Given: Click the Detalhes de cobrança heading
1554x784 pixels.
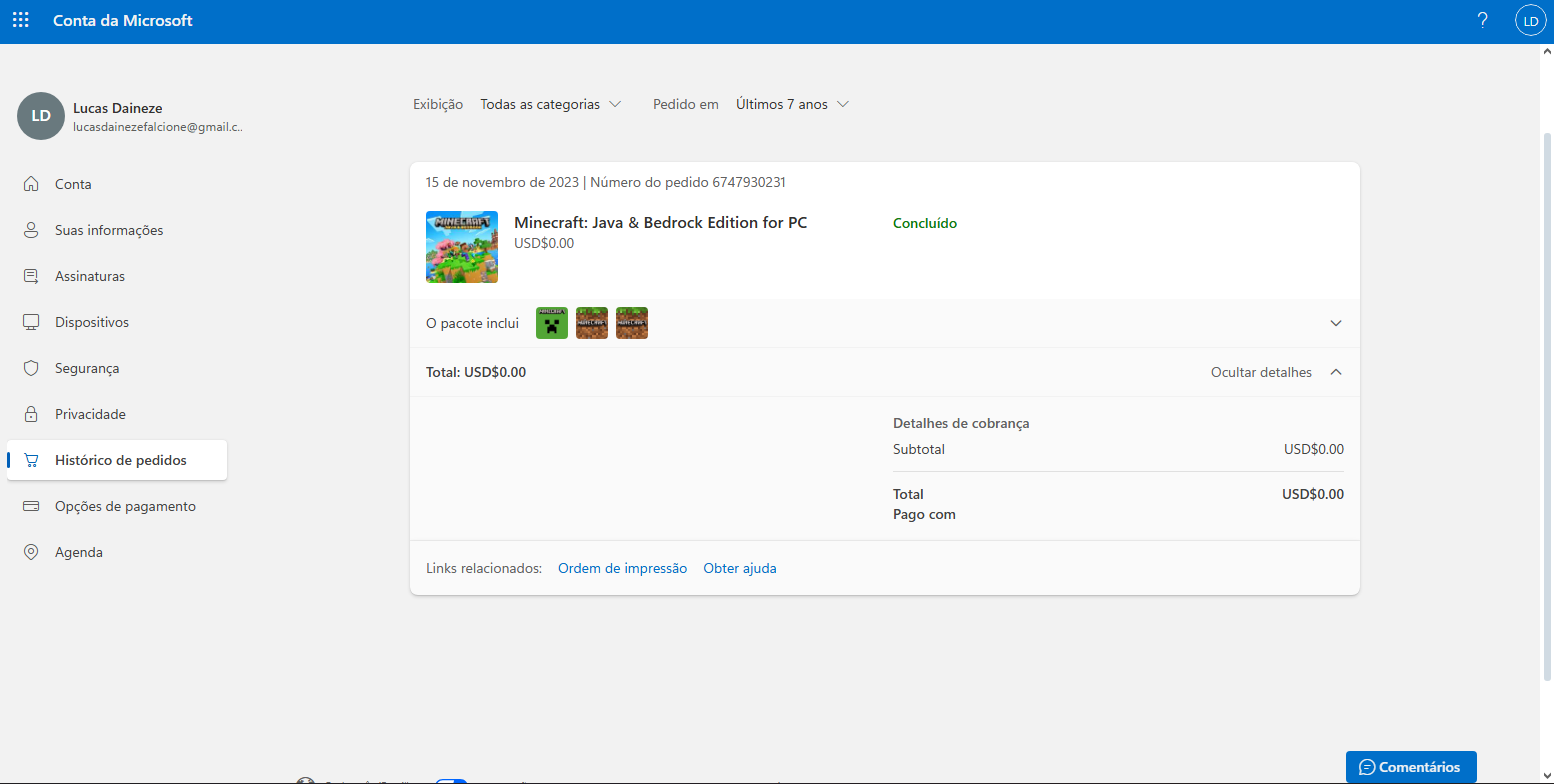Looking at the screenshot, I should (961, 423).
